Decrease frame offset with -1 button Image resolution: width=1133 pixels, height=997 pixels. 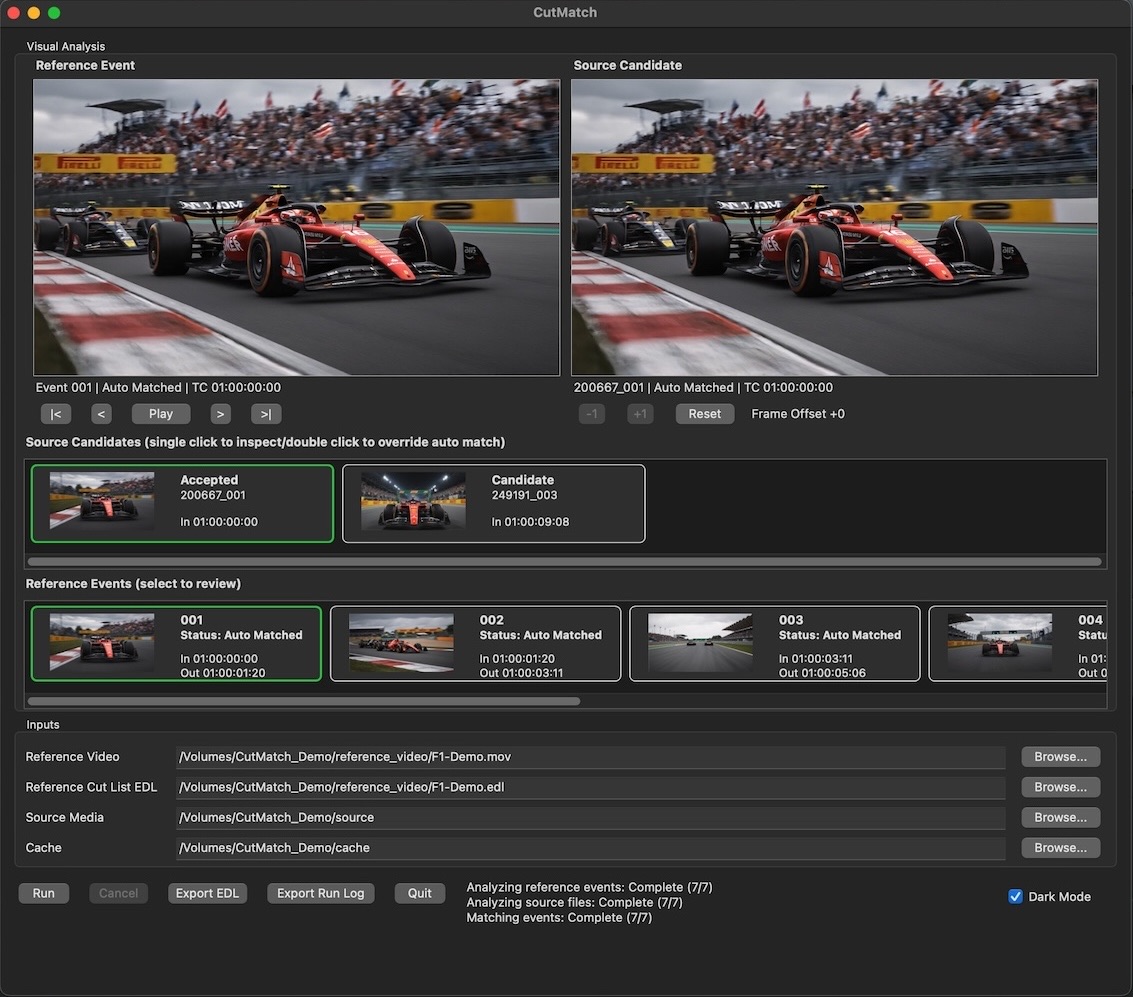click(592, 414)
